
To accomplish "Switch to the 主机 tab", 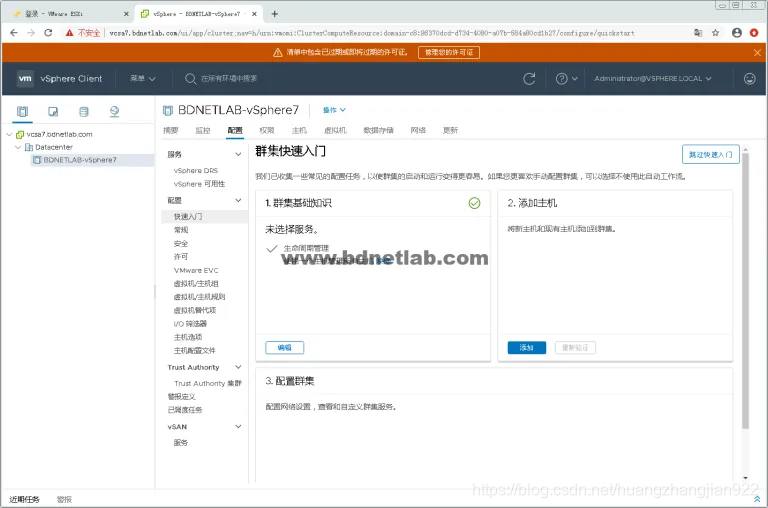I will pos(299,130).
